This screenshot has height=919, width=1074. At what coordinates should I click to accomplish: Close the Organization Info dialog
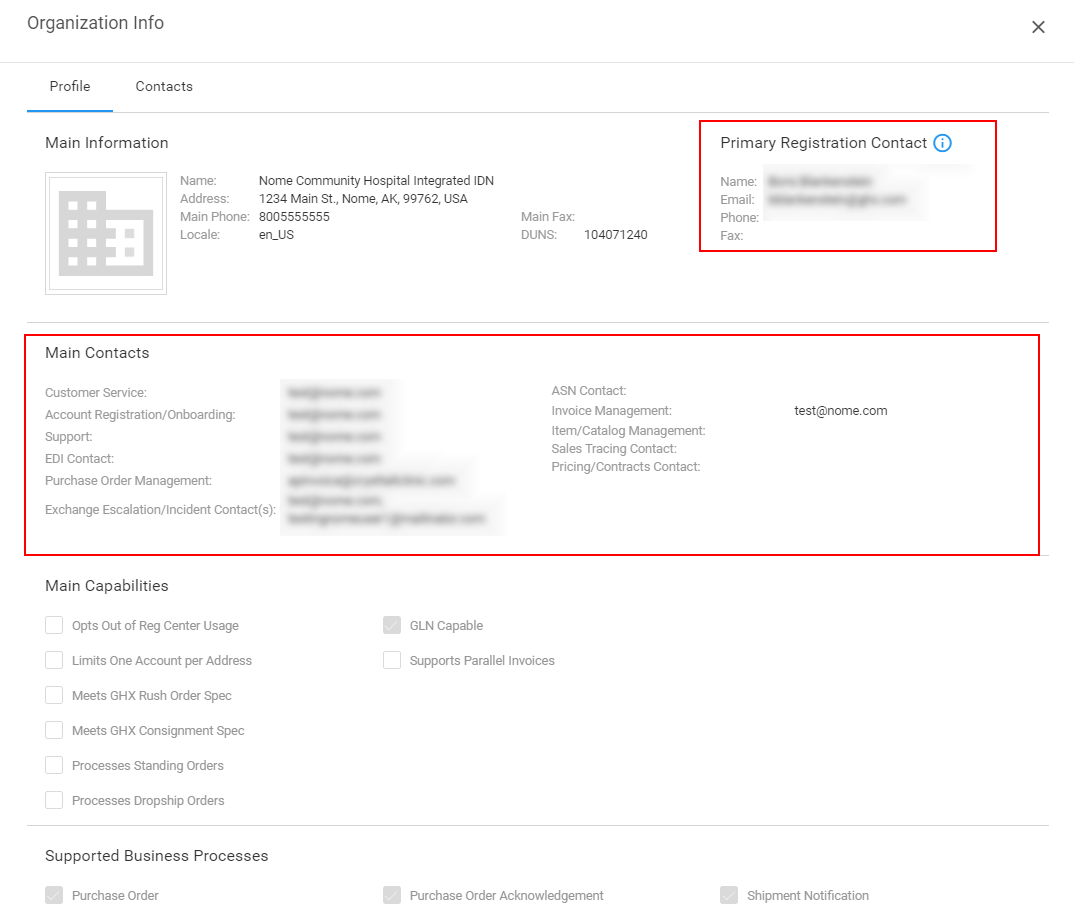(1038, 27)
